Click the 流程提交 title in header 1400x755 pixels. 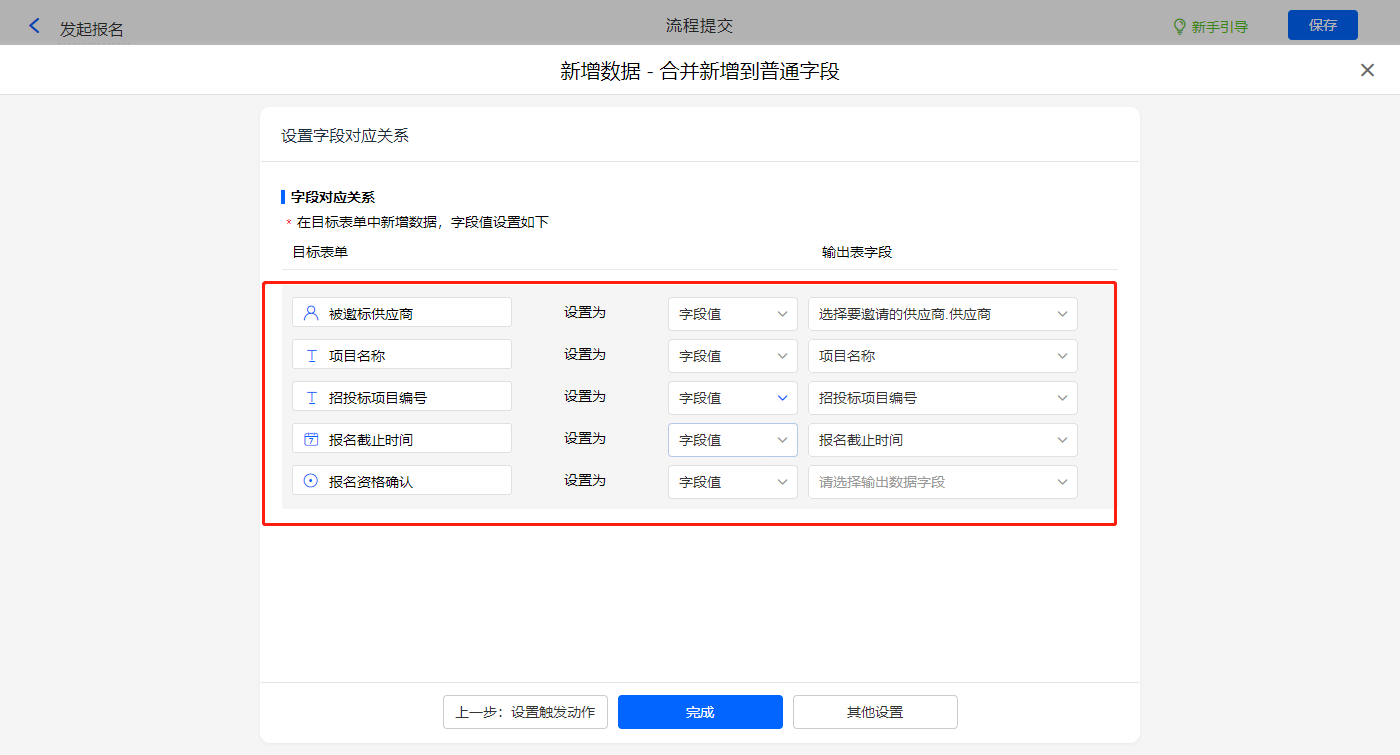click(x=699, y=26)
